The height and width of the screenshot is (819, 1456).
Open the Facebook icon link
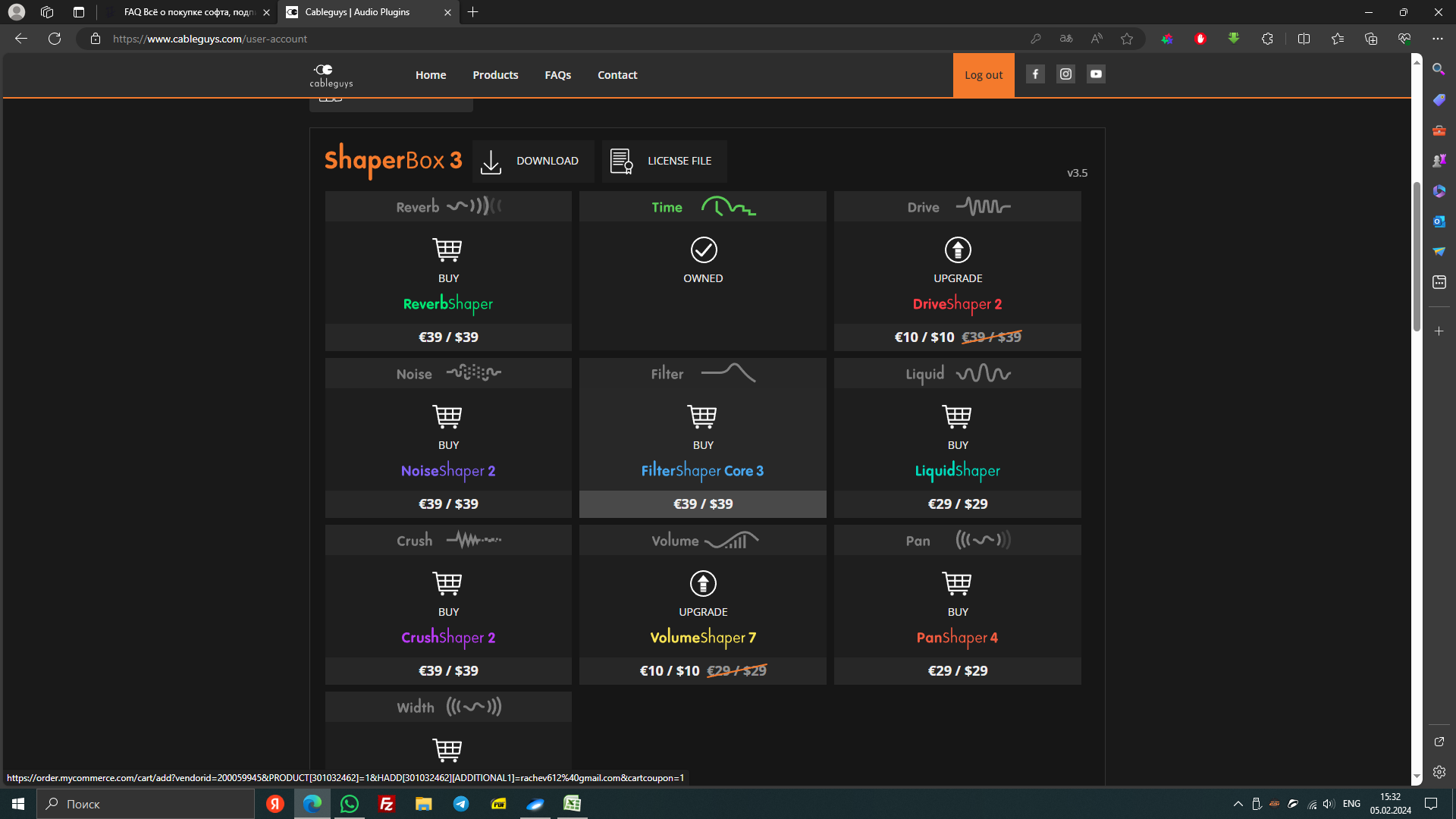point(1035,74)
